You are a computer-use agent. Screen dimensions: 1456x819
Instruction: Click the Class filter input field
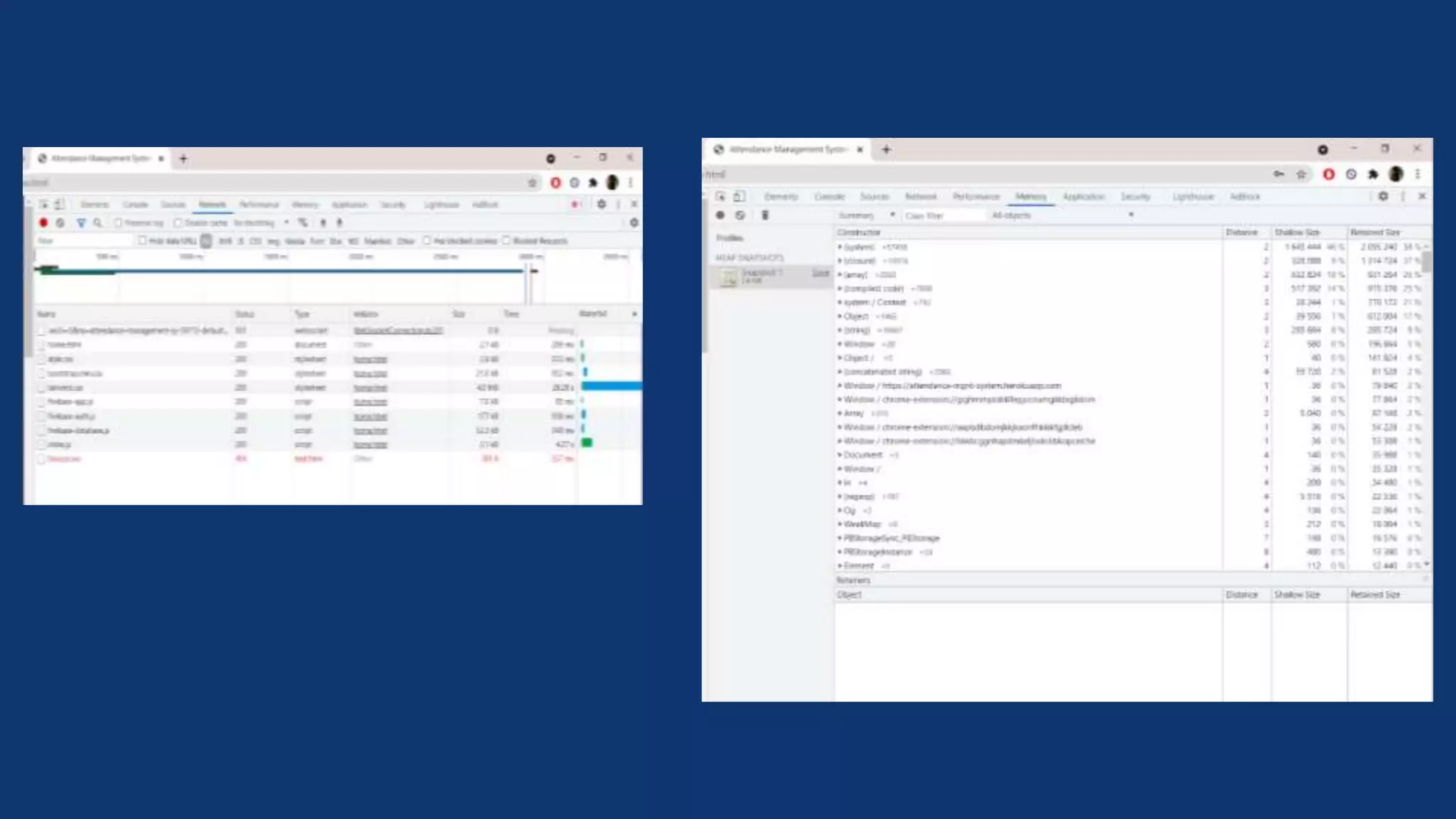tap(942, 215)
